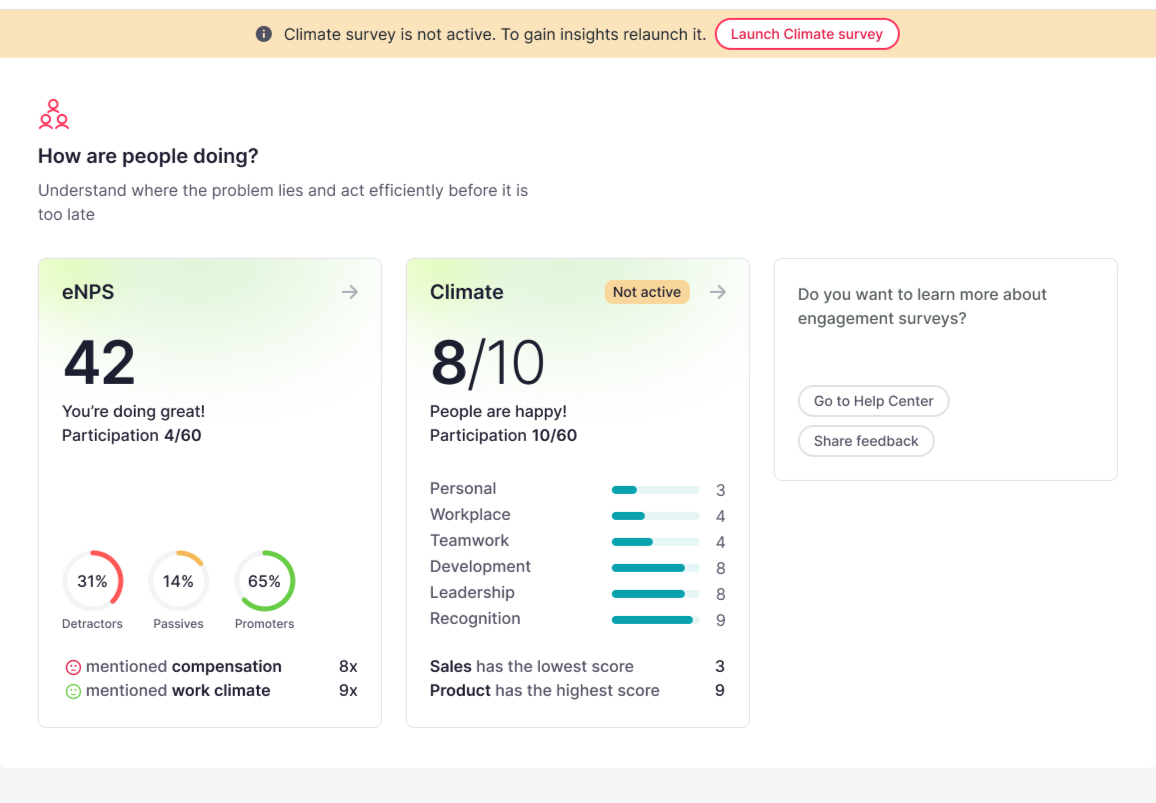Image resolution: width=1156 pixels, height=803 pixels.
Task: Click the Not active status badge
Action: tap(647, 291)
